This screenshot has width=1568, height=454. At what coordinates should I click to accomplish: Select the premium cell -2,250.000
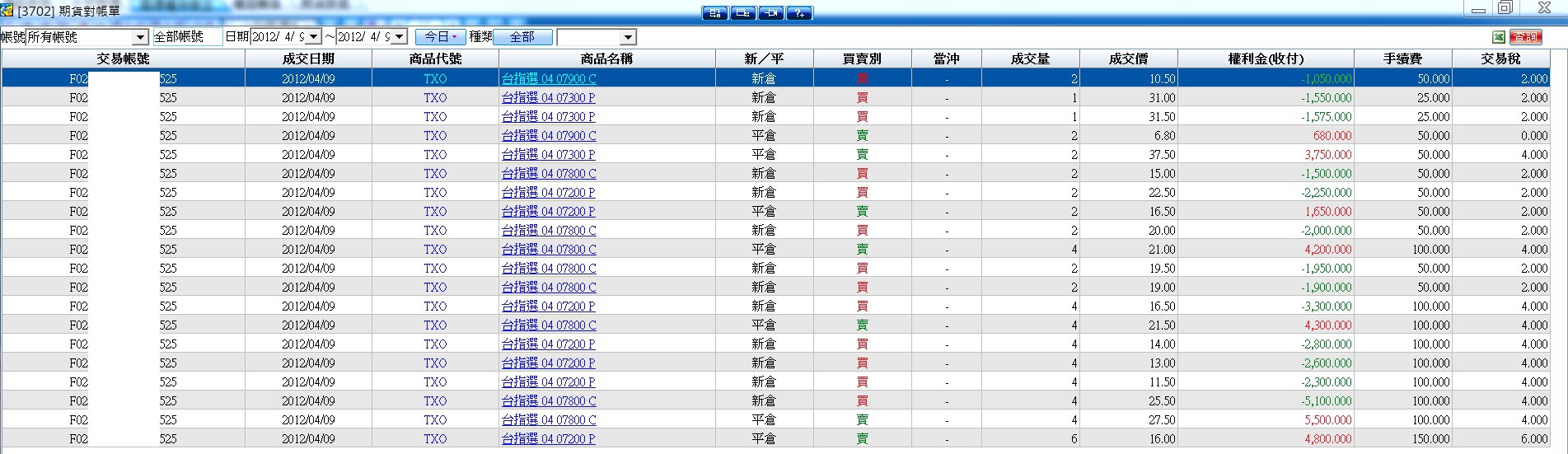pyautogui.click(x=1266, y=192)
